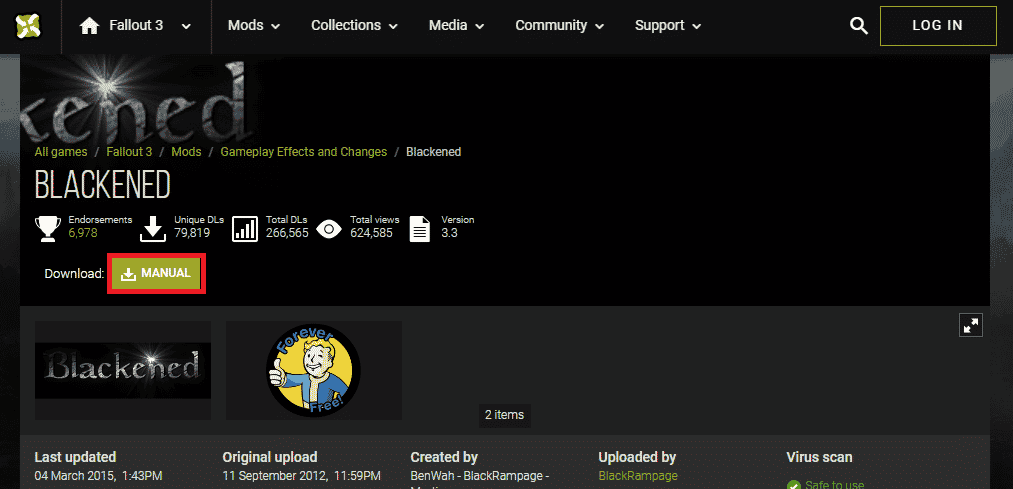Click the 2 items gallery counter

(505, 415)
